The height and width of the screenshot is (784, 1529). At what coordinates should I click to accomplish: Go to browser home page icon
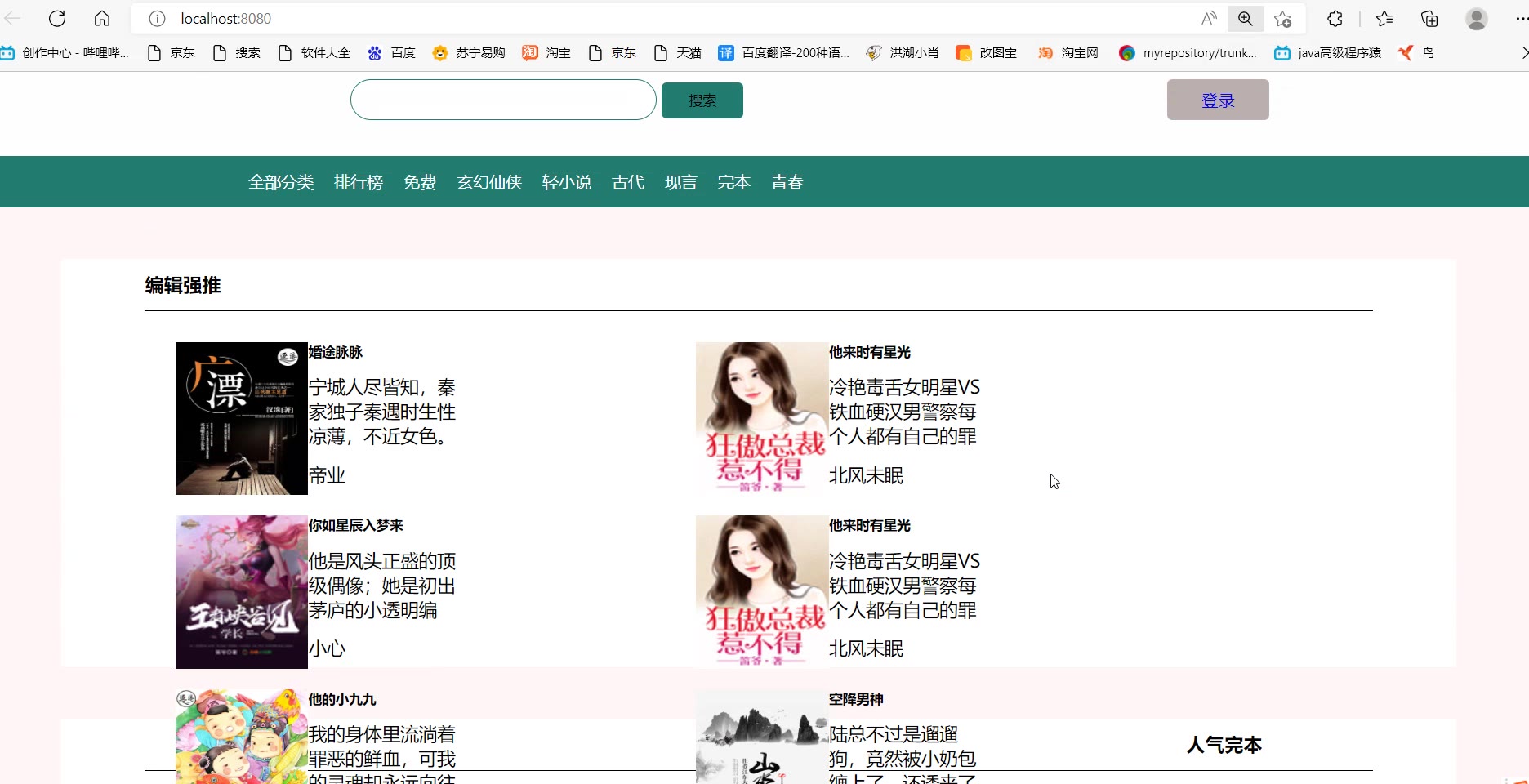[102, 18]
